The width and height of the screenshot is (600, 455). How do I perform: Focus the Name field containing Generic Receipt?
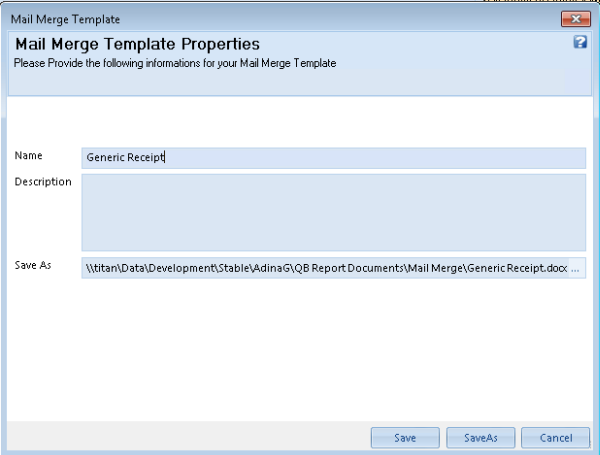(333, 158)
